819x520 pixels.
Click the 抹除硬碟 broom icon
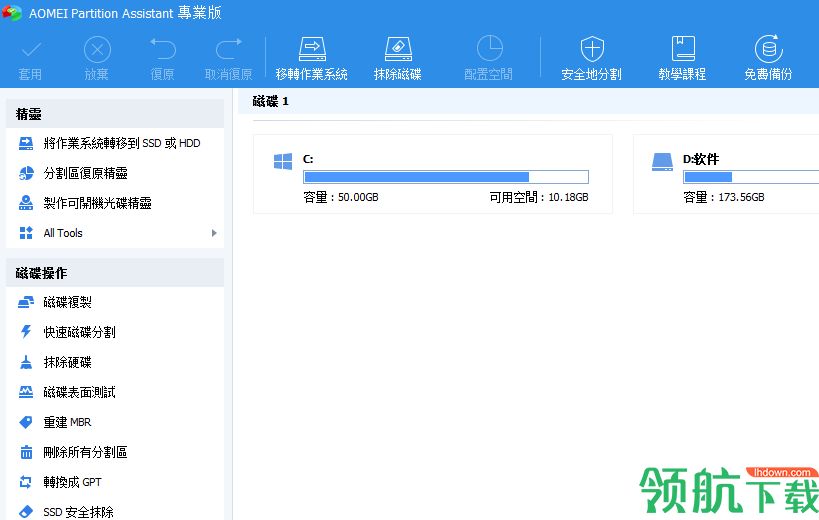pyautogui.click(x=26, y=362)
